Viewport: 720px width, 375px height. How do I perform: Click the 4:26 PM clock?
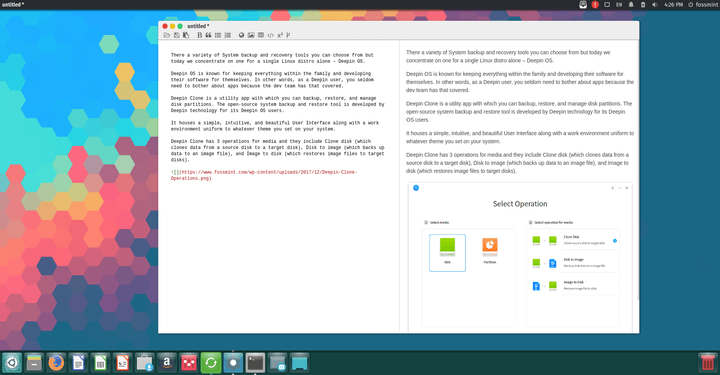tap(673, 5)
